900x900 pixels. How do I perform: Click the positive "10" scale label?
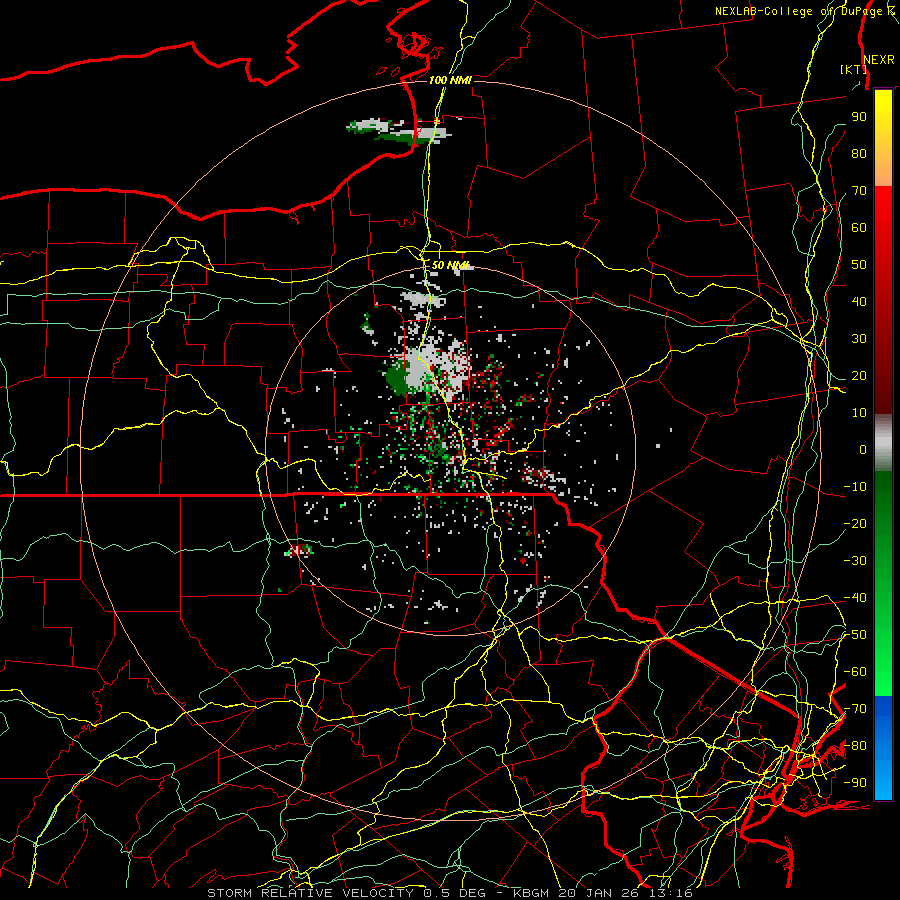[x=859, y=413]
